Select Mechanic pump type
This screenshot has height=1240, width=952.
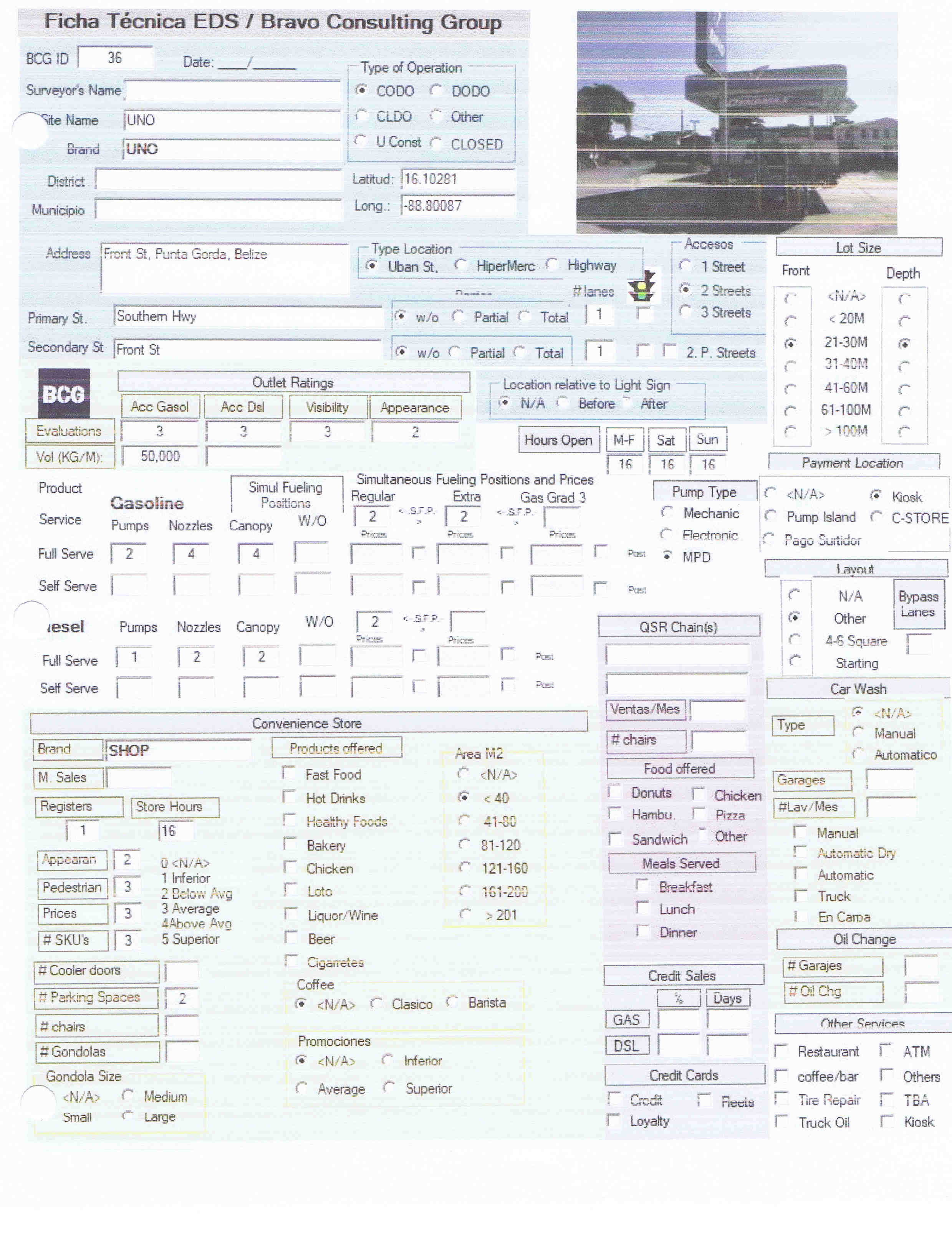[667, 512]
